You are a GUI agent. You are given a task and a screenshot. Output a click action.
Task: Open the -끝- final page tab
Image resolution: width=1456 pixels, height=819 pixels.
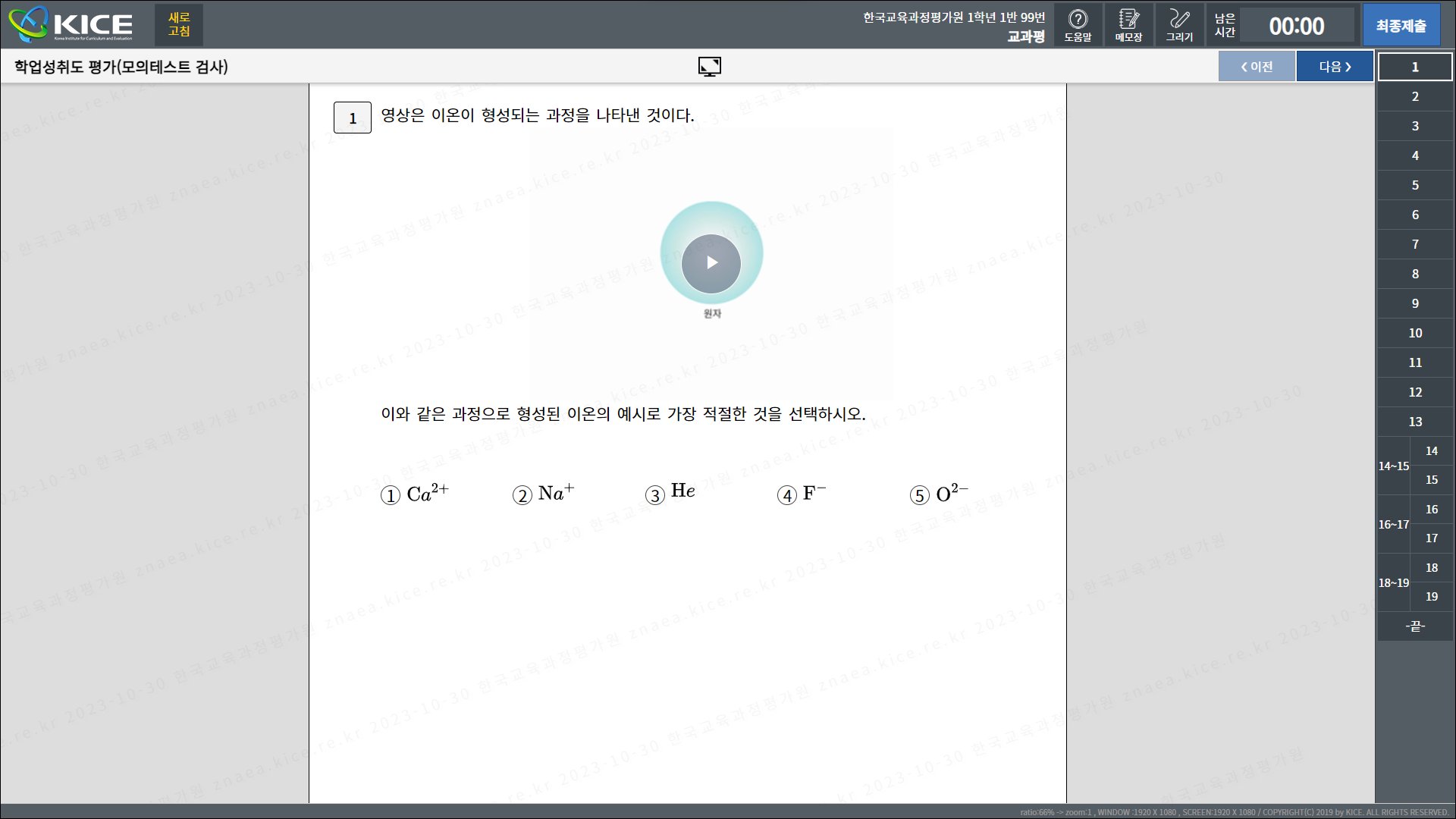[1414, 626]
